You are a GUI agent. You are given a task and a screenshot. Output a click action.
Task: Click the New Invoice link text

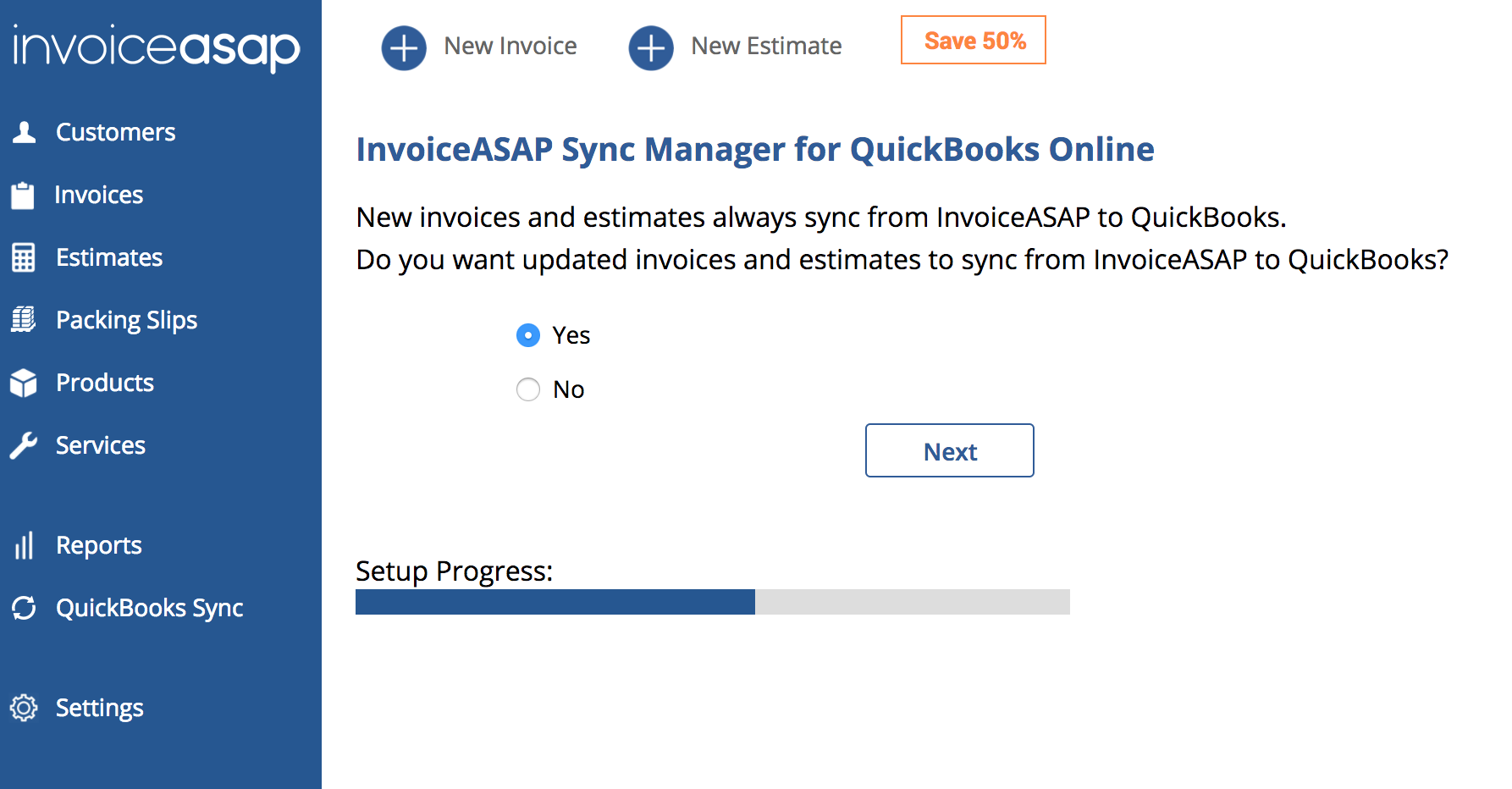tap(510, 46)
